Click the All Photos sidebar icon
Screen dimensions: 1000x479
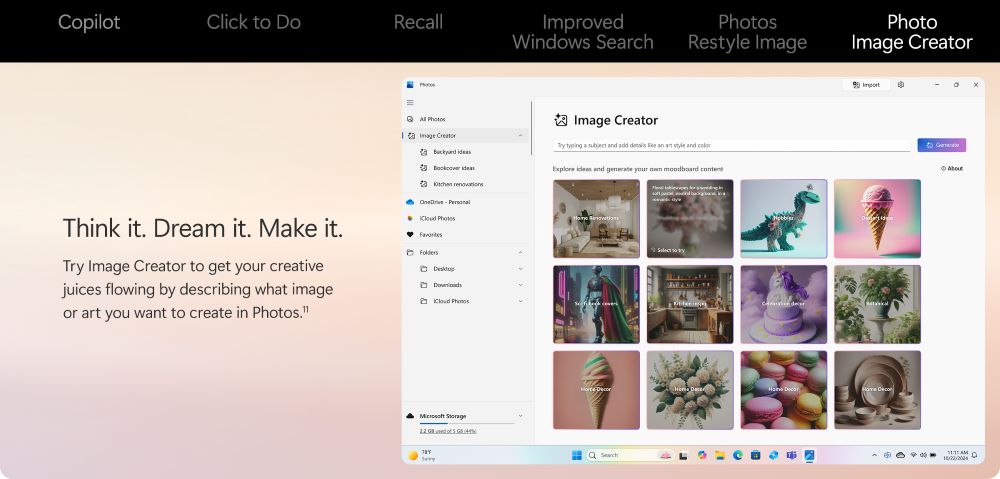[x=410, y=119]
